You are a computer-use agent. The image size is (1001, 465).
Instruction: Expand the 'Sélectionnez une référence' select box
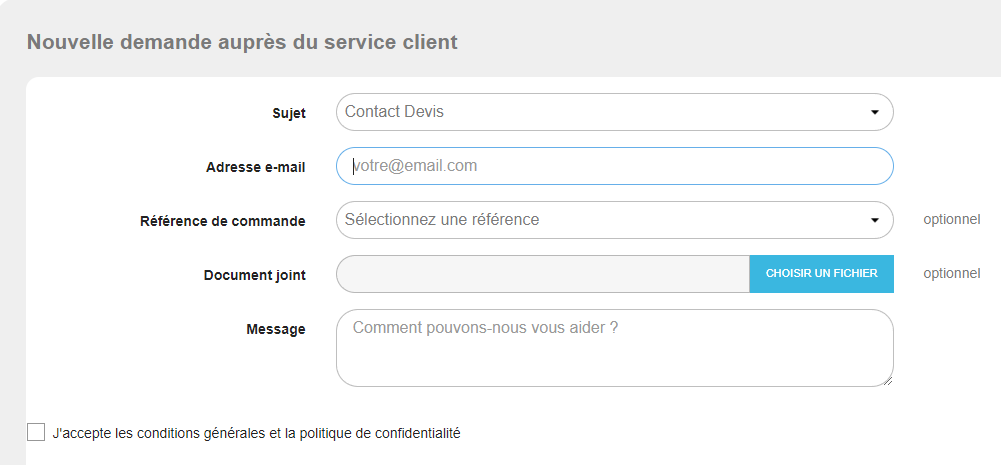pyautogui.click(x=600, y=220)
